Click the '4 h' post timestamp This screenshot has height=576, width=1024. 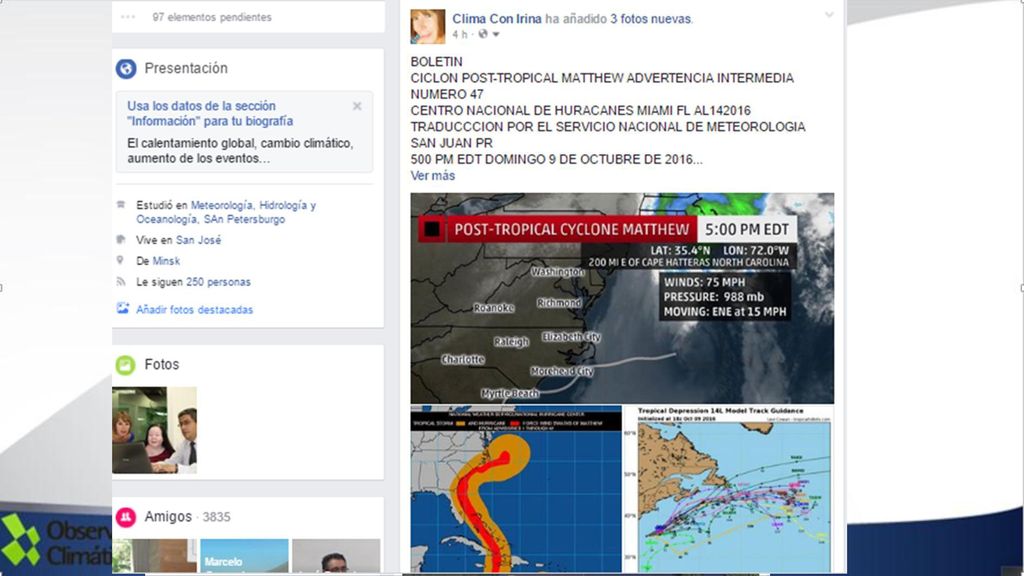point(460,34)
